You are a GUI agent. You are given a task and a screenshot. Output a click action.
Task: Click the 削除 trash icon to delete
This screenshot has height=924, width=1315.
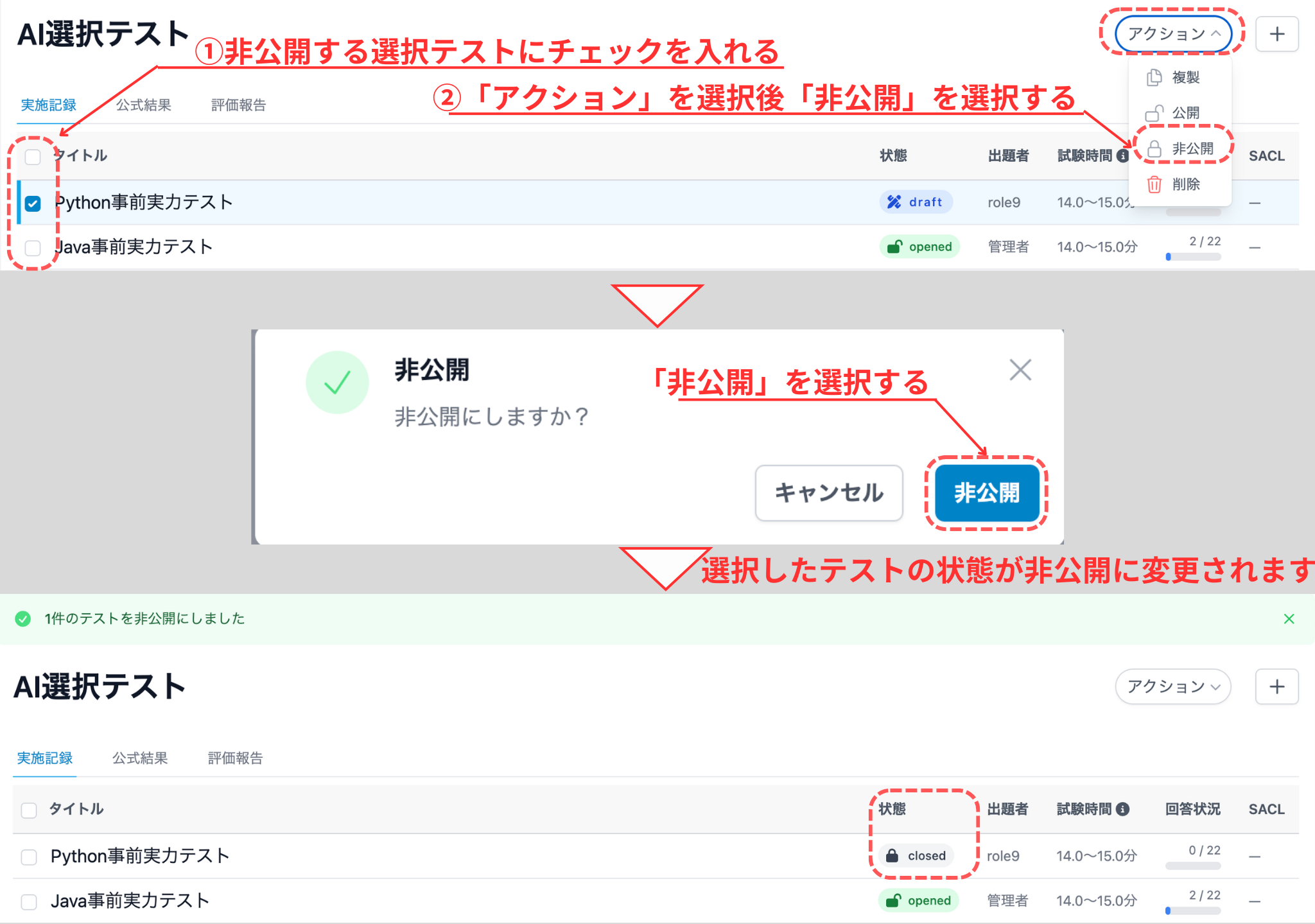coord(1154,184)
